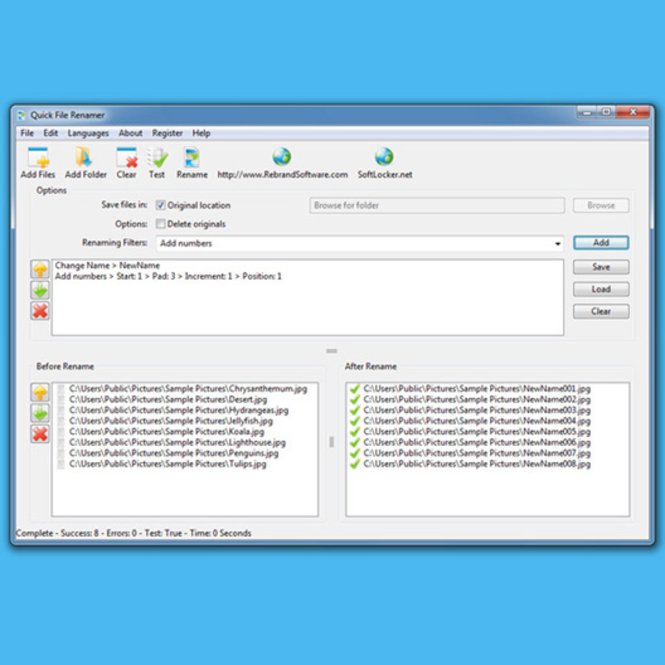This screenshot has height=665, width=665.
Task: Select Penguins.jpg in Before Rename list
Action: click(x=173, y=453)
